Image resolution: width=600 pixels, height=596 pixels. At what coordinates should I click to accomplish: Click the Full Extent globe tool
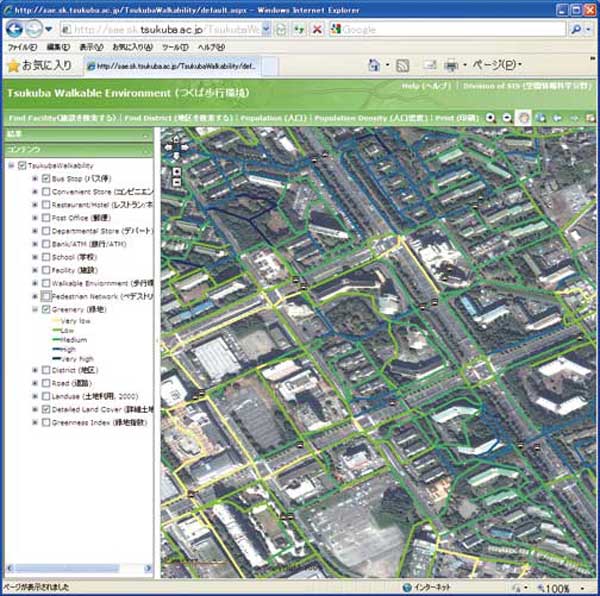pos(541,118)
